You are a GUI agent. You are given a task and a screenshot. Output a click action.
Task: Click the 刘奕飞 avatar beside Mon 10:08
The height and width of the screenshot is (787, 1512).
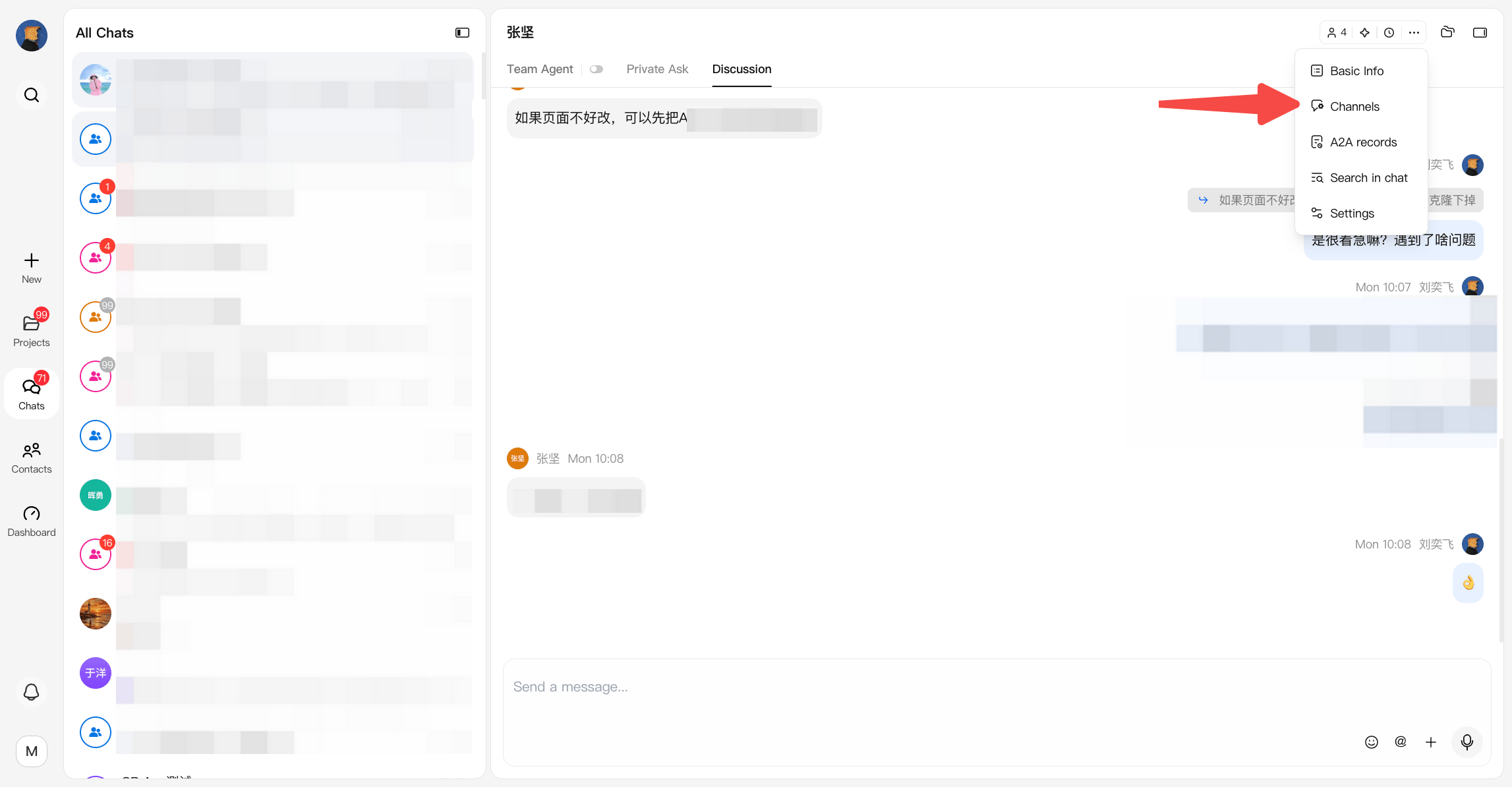pos(1472,544)
